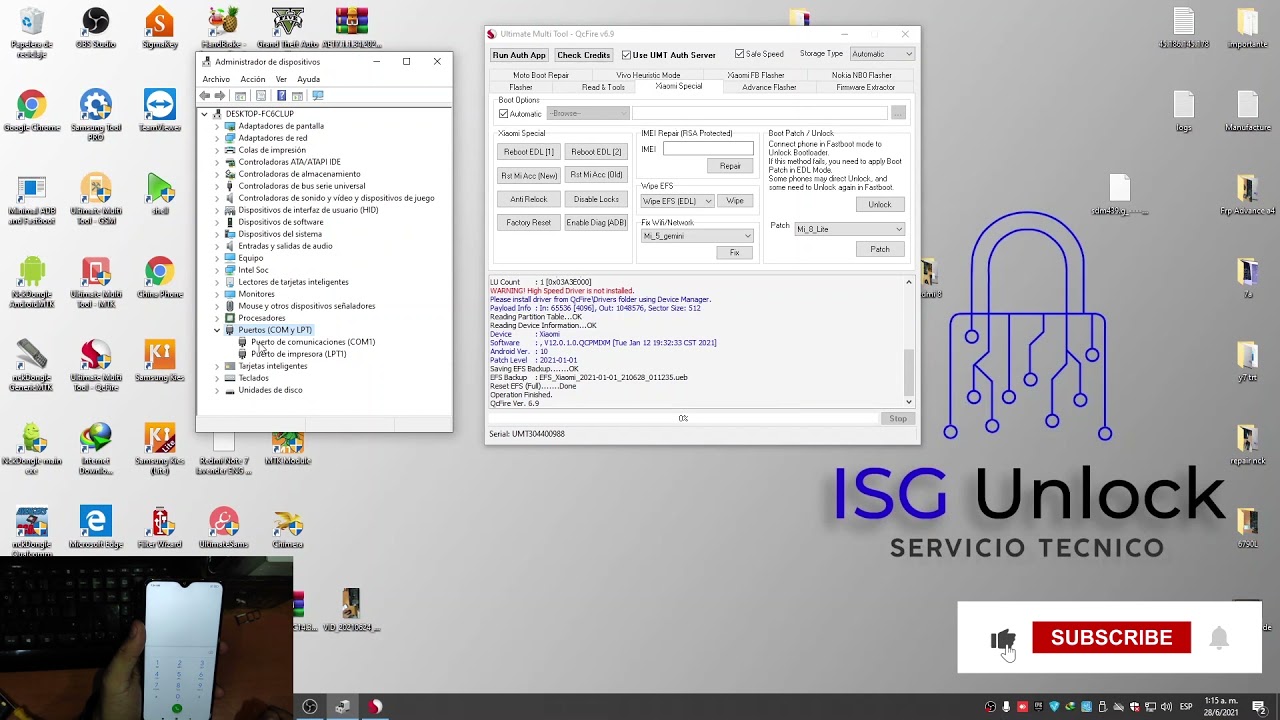Click the Rst Mi Acc (New) button
This screenshot has height=720, width=1280.
tap(529, 175)
